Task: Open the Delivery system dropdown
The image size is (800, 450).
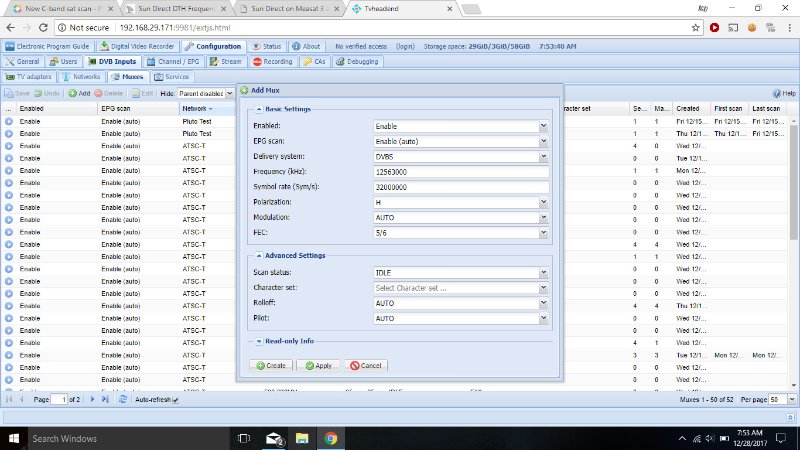Action: click(543, 157)
